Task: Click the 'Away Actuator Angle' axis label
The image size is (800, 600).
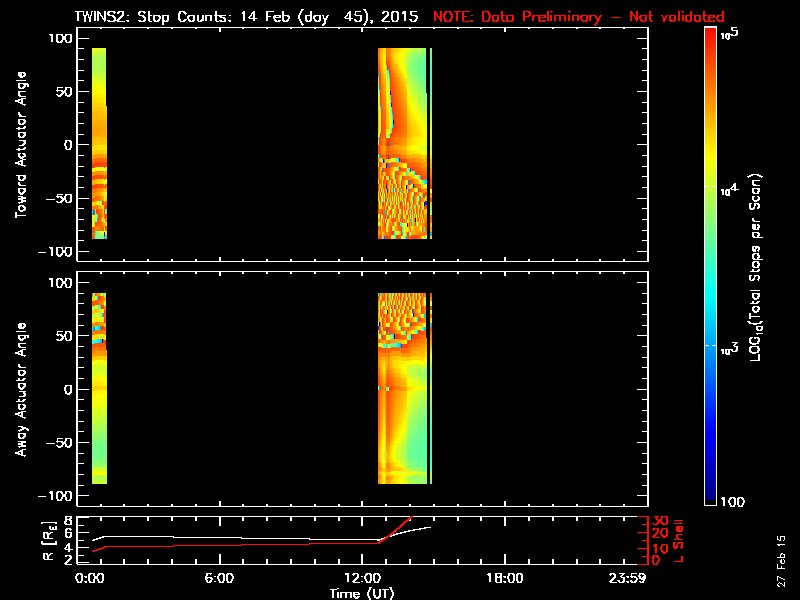Action: [x=20, y=390]
